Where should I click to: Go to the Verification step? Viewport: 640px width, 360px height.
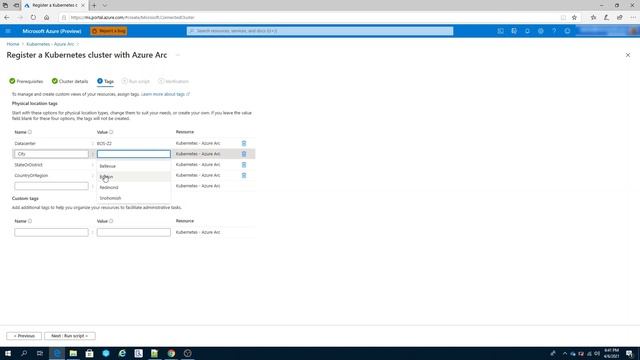point(173,81)
